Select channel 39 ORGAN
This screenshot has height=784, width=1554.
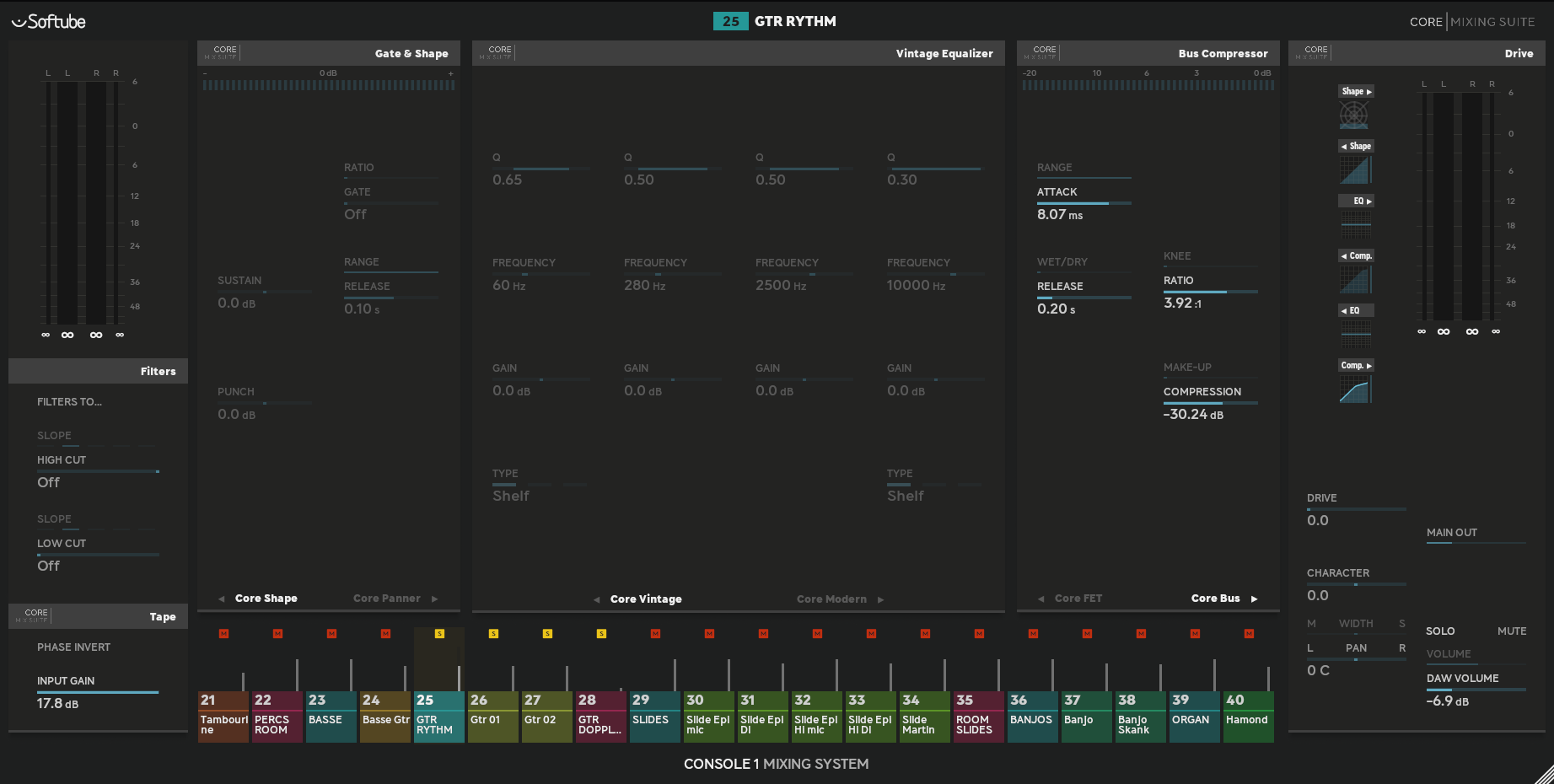[x=1194, y=717]
